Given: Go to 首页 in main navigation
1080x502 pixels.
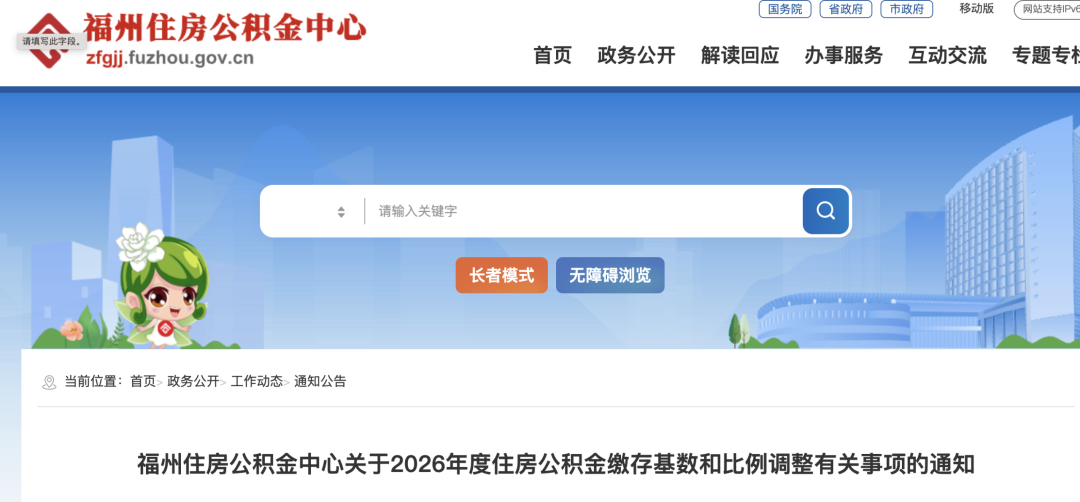Looking at the screenshot, I should click(552, 55).
